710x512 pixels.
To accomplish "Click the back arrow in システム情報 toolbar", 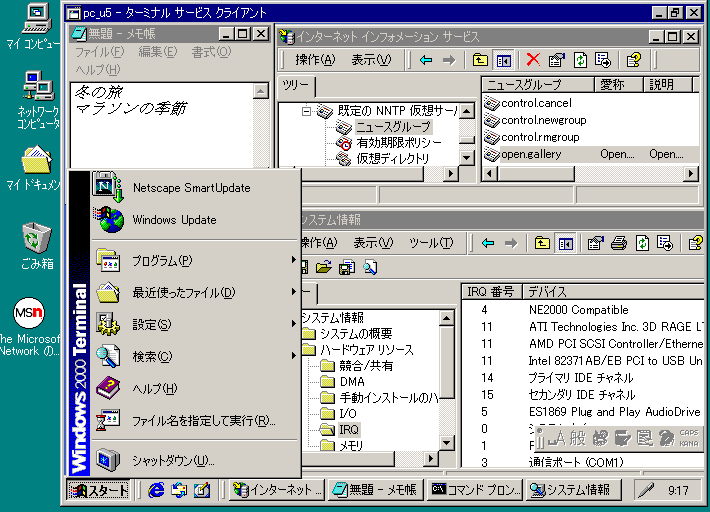I will click(488, 244).
